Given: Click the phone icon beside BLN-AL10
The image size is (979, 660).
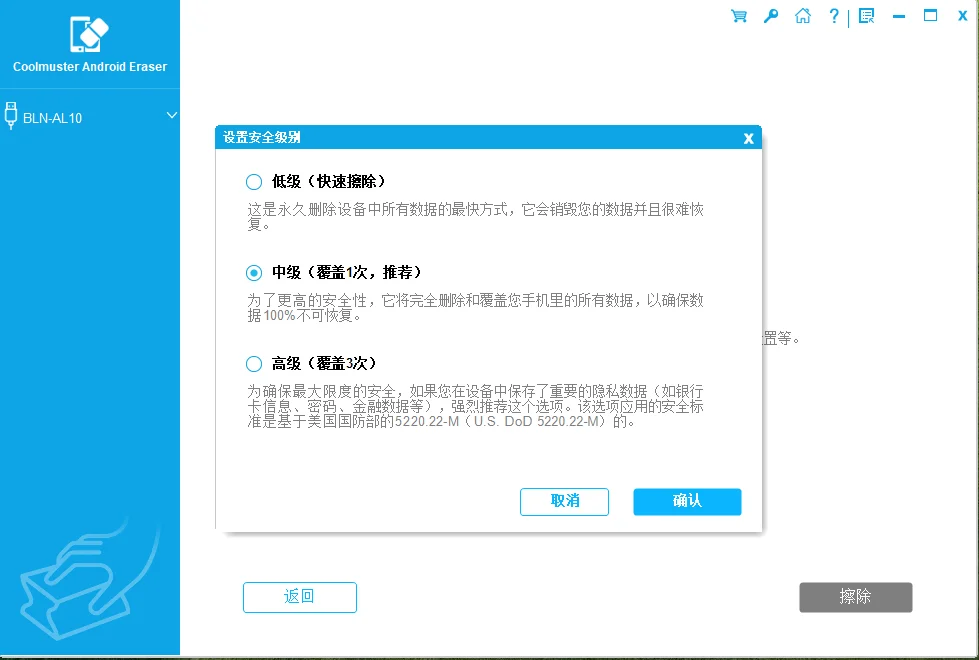Looking at the screenshot, I should (10, 114).
